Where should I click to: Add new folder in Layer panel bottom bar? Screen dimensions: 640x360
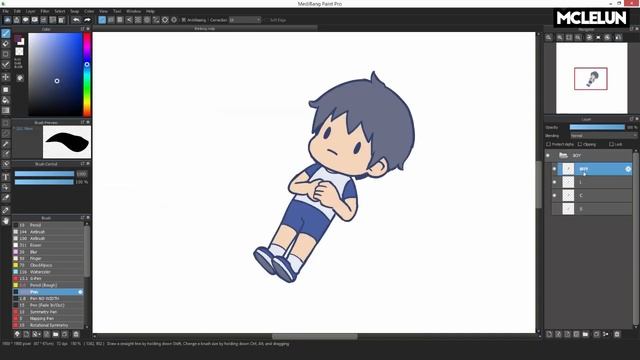pos(585,334)
